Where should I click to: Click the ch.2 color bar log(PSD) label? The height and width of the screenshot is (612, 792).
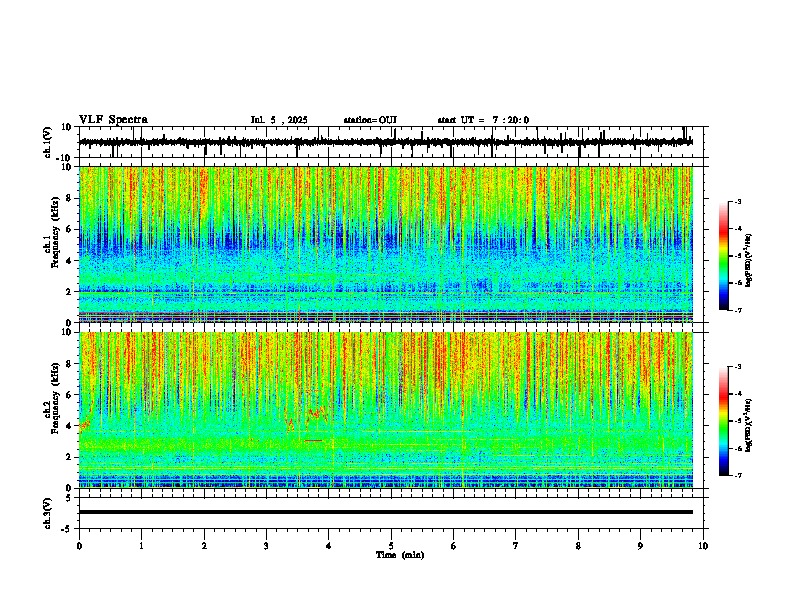(x=748, y=425)
